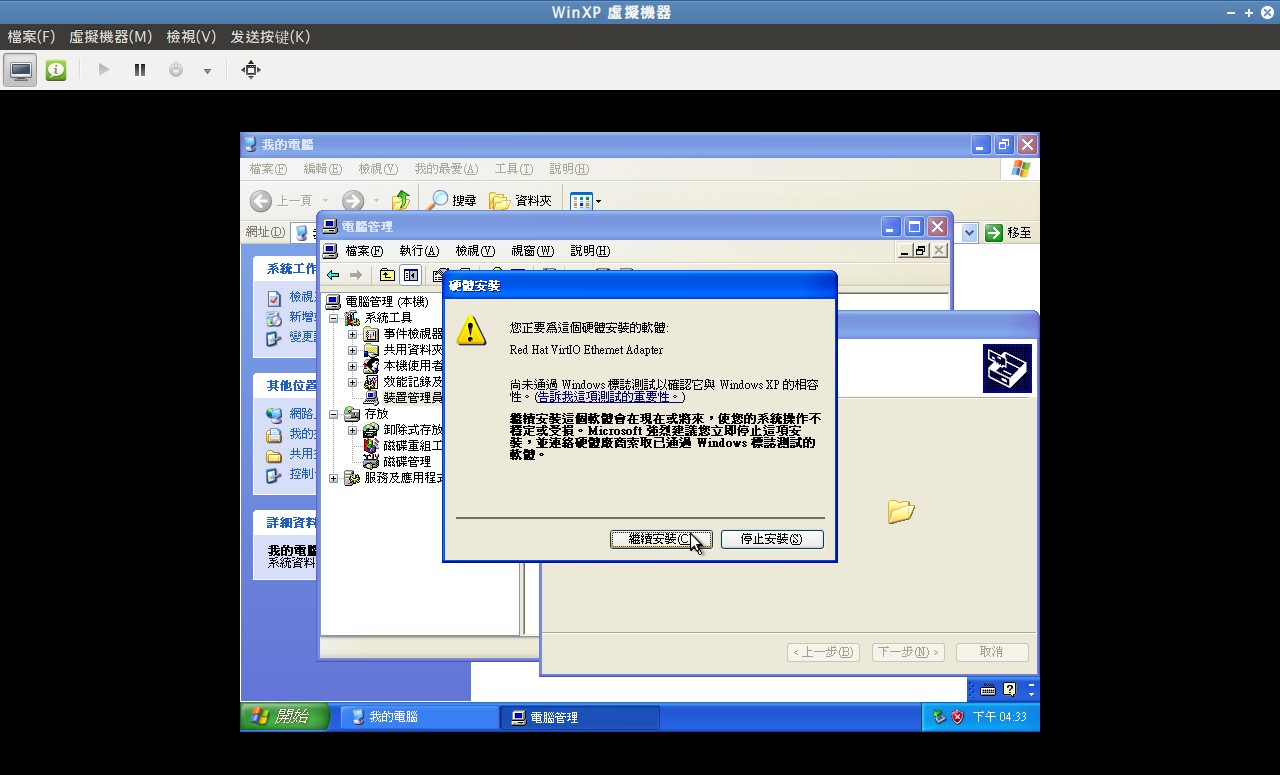Click the 共用 shared documents sidebar icon

click(x=274, y=454)
